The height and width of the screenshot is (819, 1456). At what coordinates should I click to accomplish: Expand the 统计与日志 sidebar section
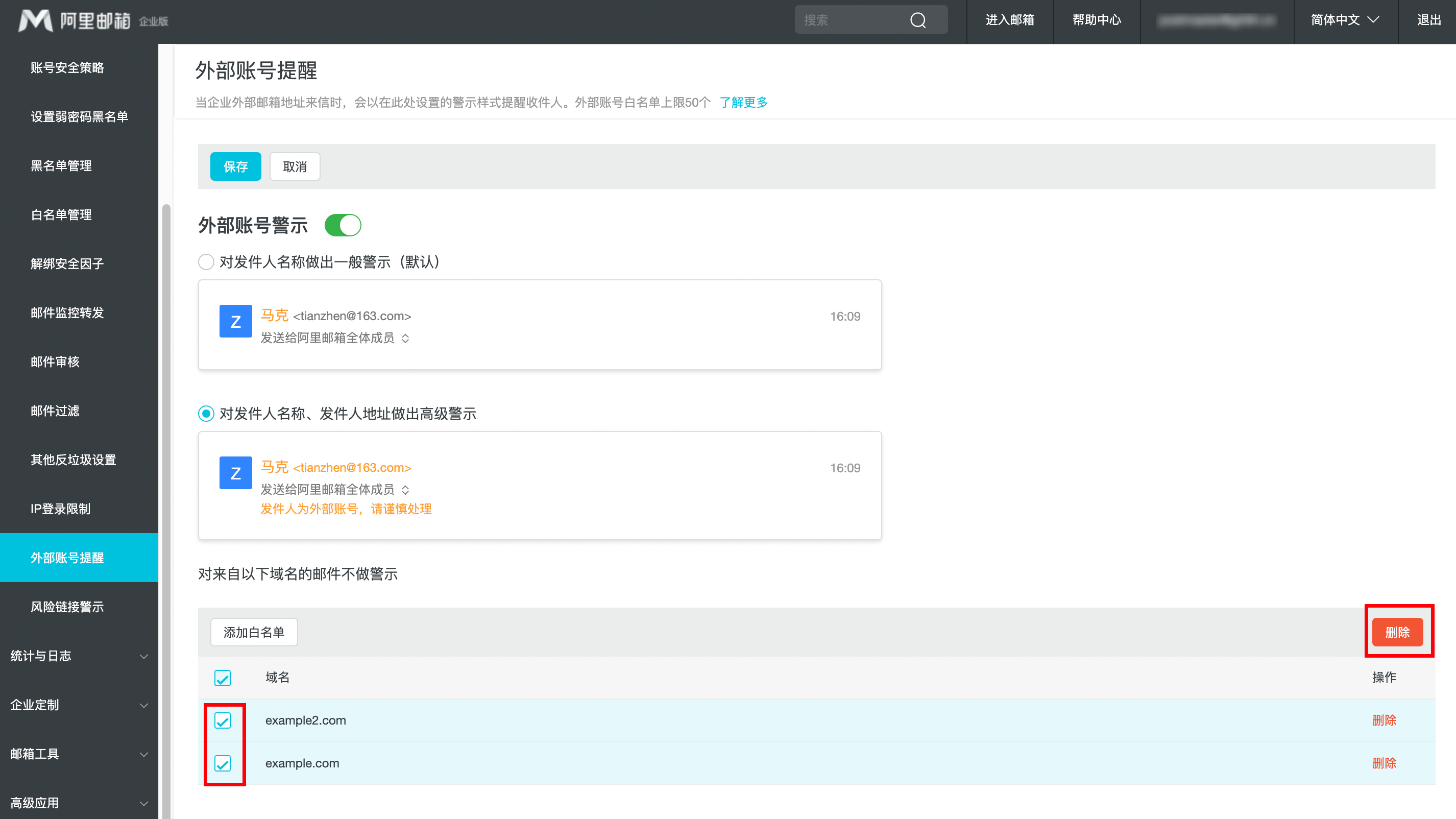click(79, 656)
